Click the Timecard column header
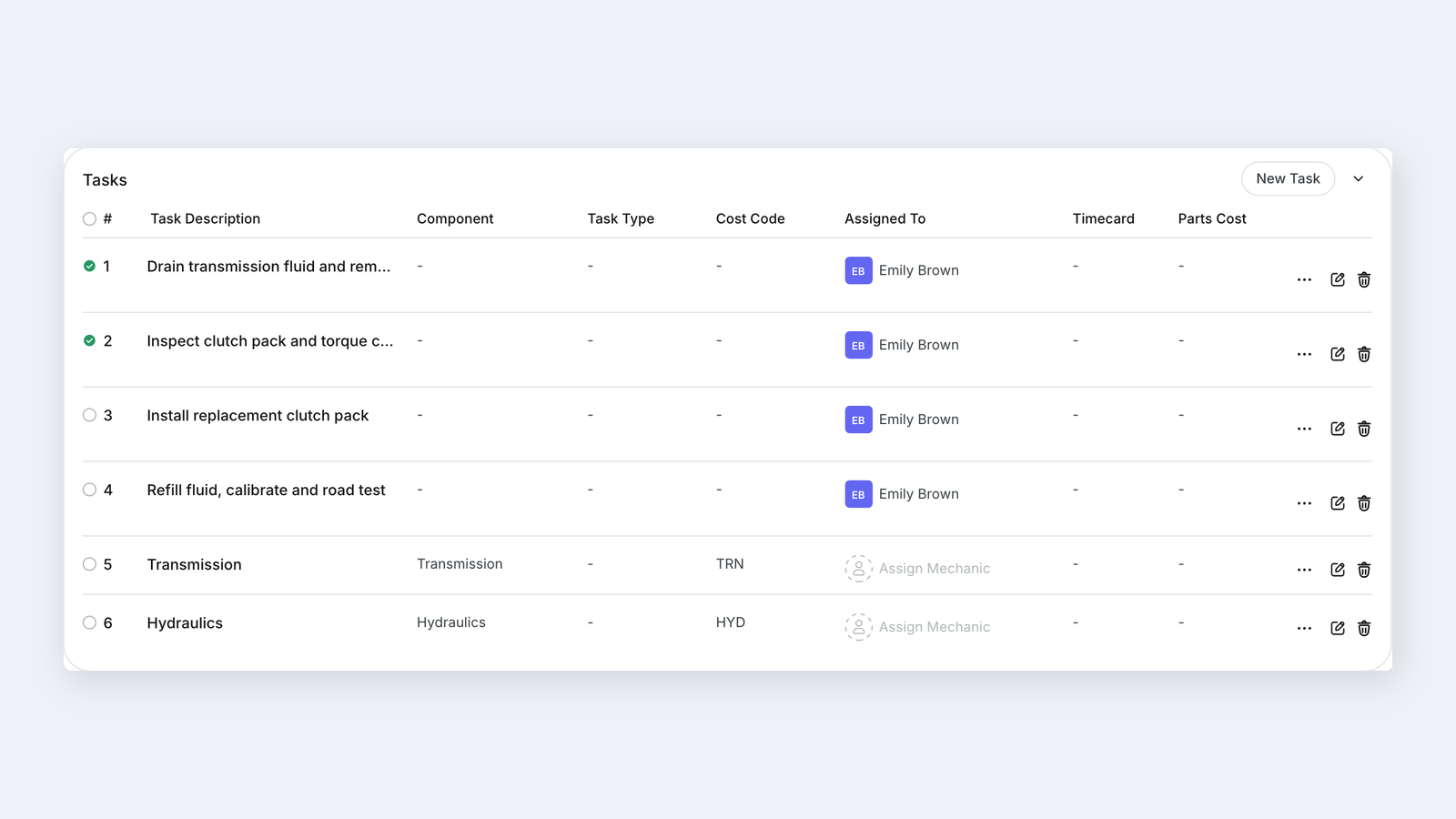The image size is (1456, 819). [x=1104, y=218]
